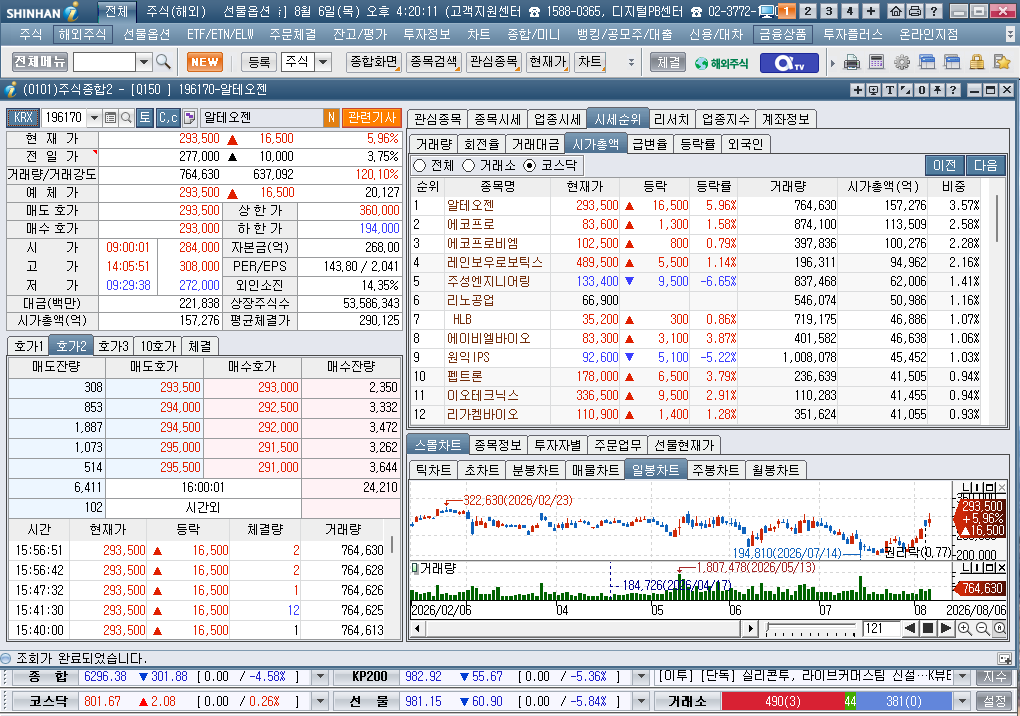Viewport: 1020px width, 716px height.
Task: Click the chart bar-count slider handle
Action: [770, 628]
